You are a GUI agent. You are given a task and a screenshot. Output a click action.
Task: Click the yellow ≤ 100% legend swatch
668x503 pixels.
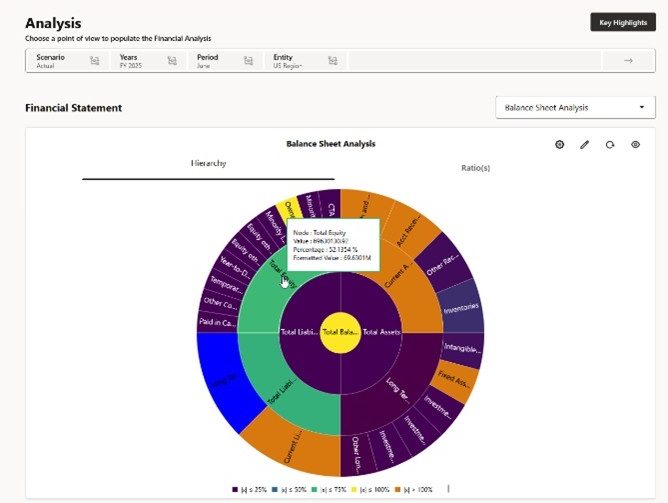point(354,490)
